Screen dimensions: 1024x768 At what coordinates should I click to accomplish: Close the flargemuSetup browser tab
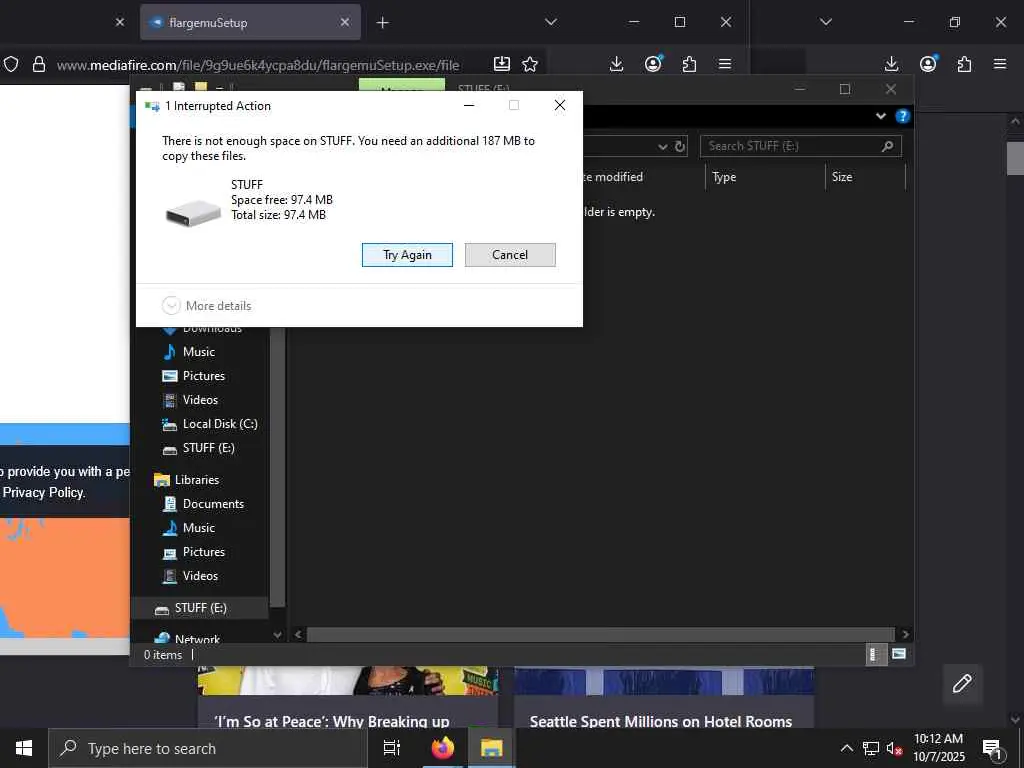coord(345,22)
